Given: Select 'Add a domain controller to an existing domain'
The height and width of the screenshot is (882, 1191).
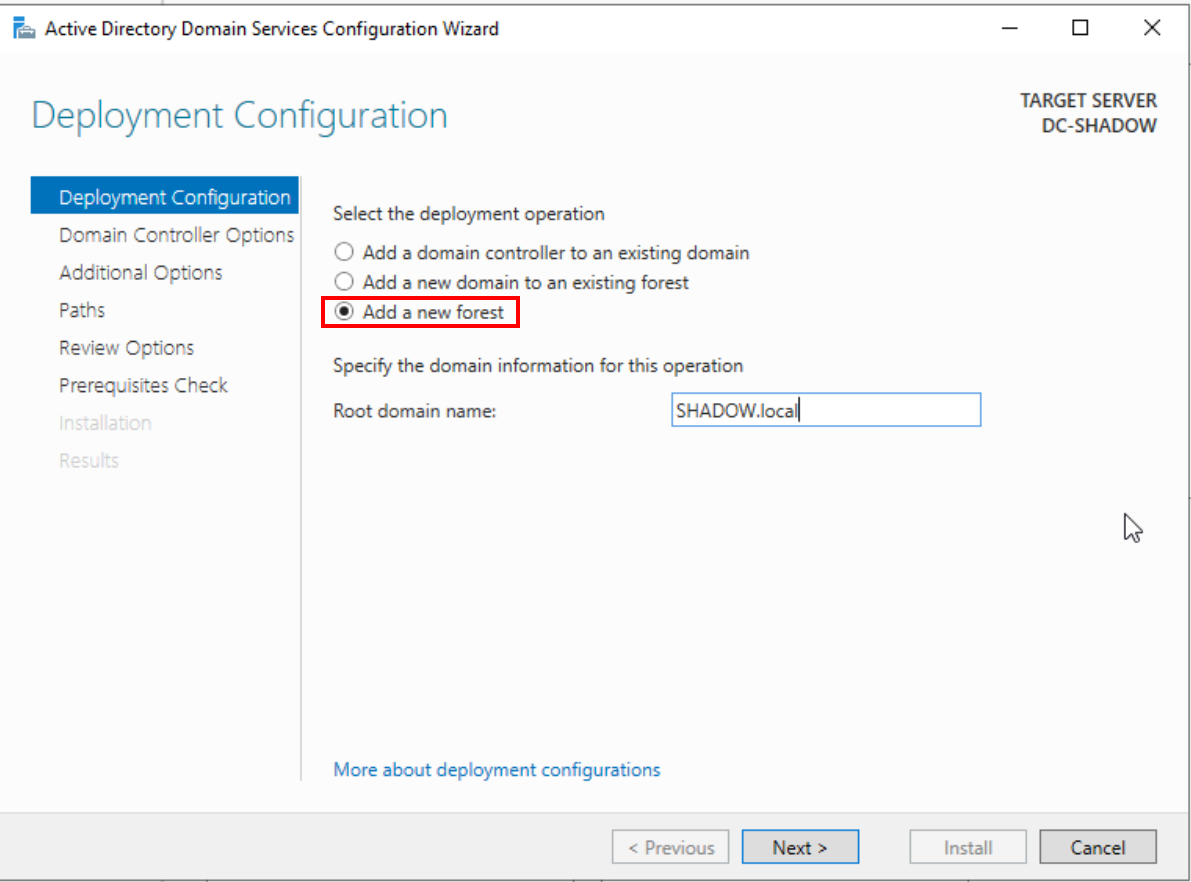Looking at the screenshot, I should [345, 253].
